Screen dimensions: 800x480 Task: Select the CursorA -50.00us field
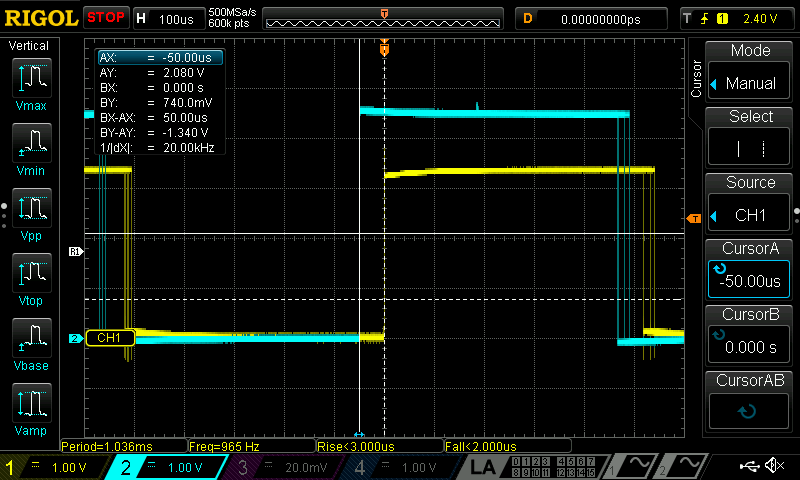[x=749, y=280]
